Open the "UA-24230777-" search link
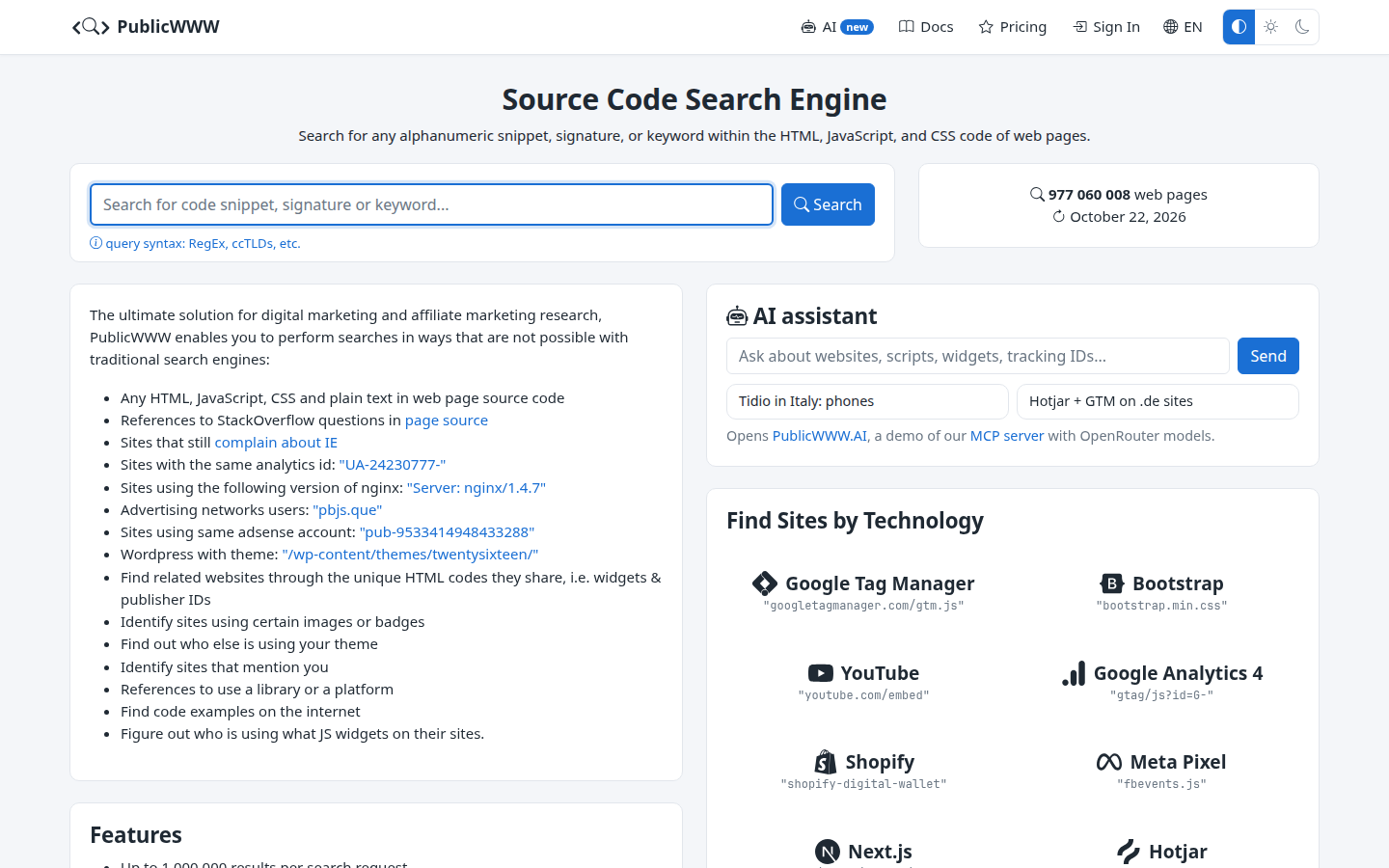This screenshot has width=1389, height=868. (x=393, y=465)
